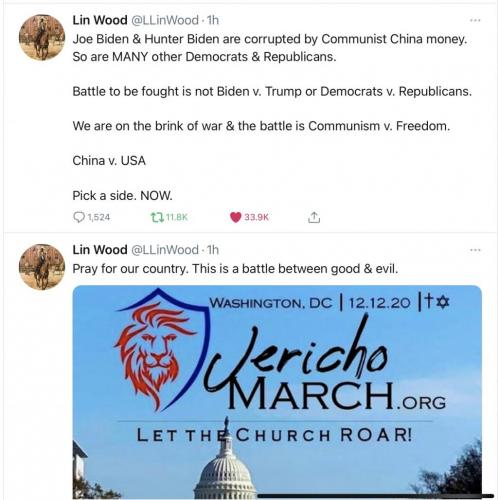
Task: Click @LLinWood handle on the second tweet
Action: click(165, 250)
